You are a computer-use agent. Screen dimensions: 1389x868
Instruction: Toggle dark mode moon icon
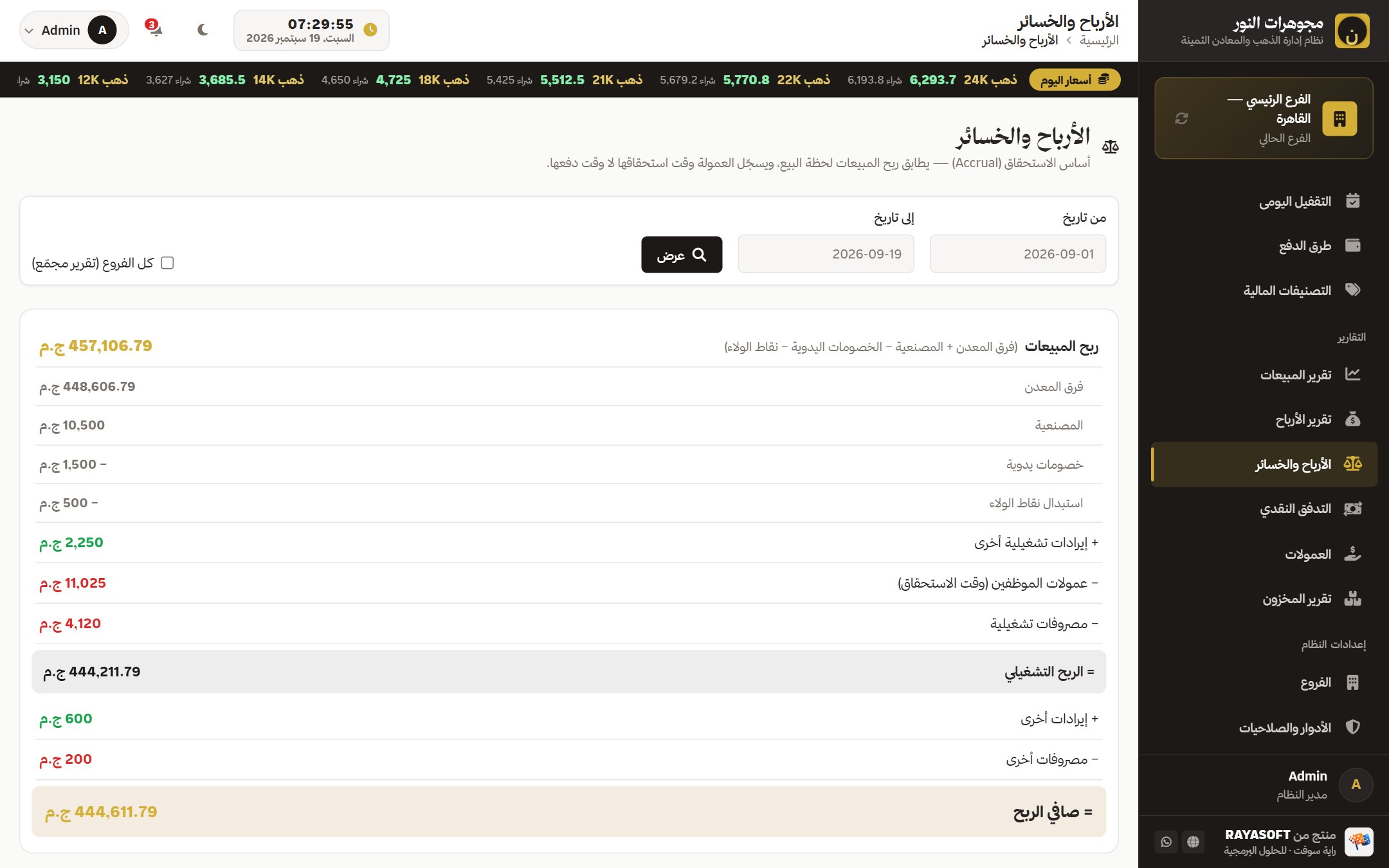(203, 30)
